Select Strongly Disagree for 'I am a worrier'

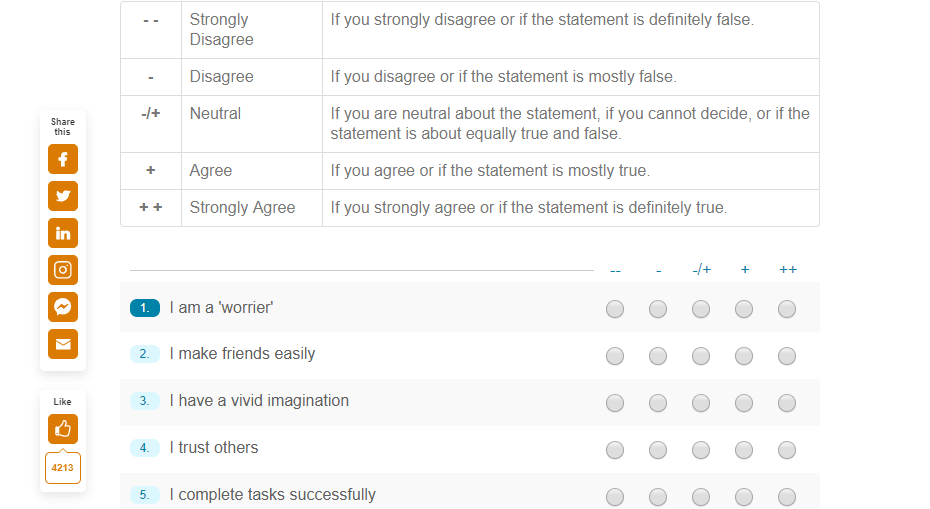click(x=615, y=309)
